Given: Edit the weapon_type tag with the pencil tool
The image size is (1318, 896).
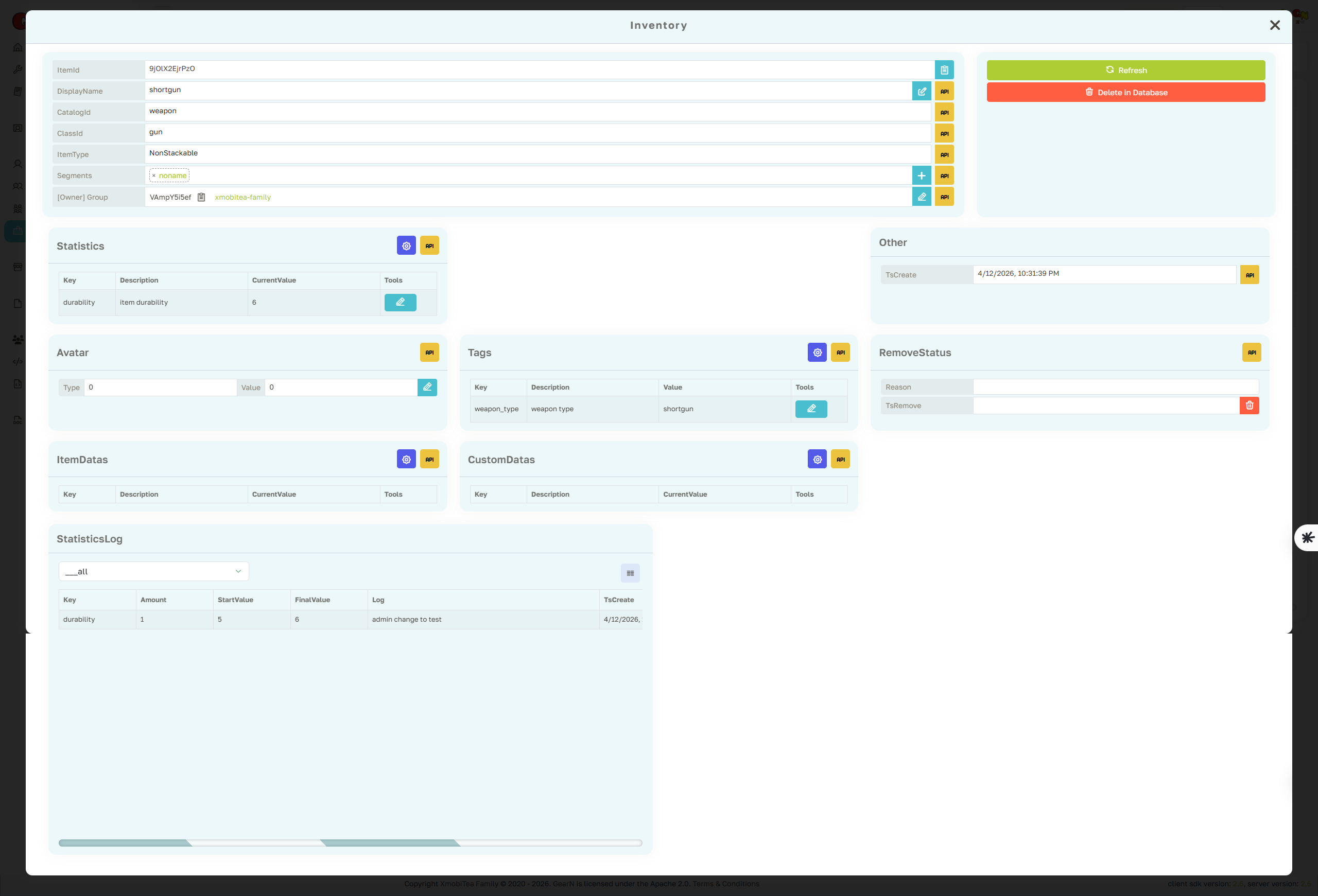Looking at the screenshot, I should [810, 409].
